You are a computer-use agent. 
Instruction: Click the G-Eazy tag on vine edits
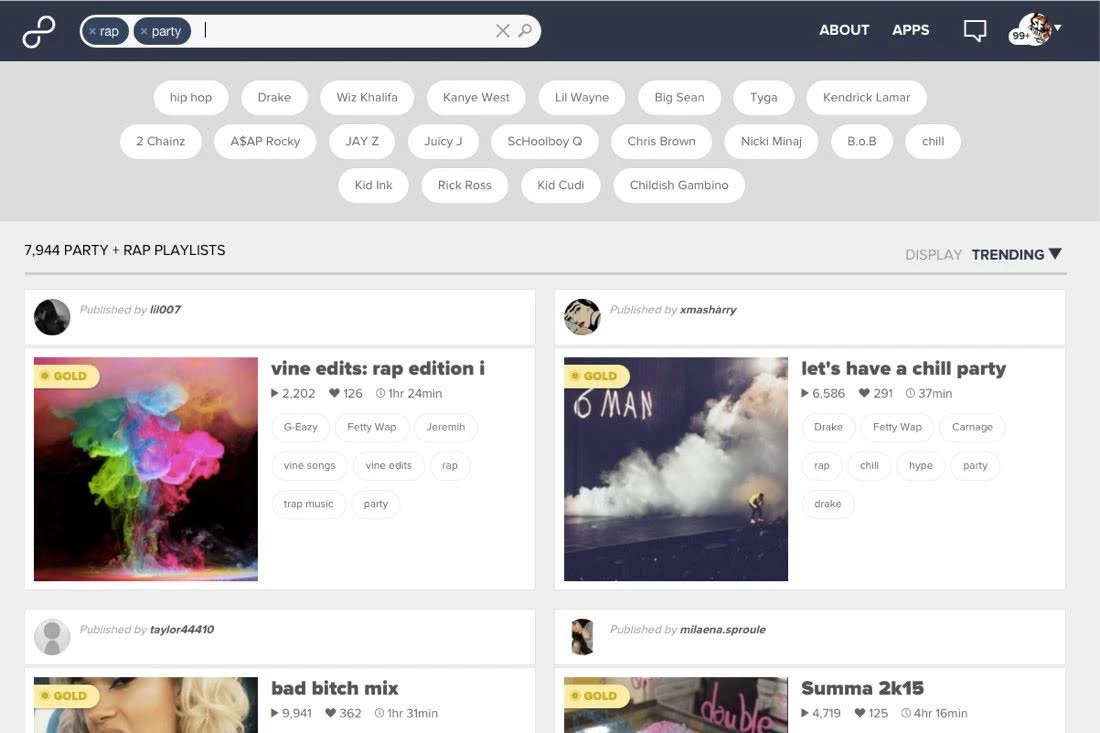coord(300,427)
